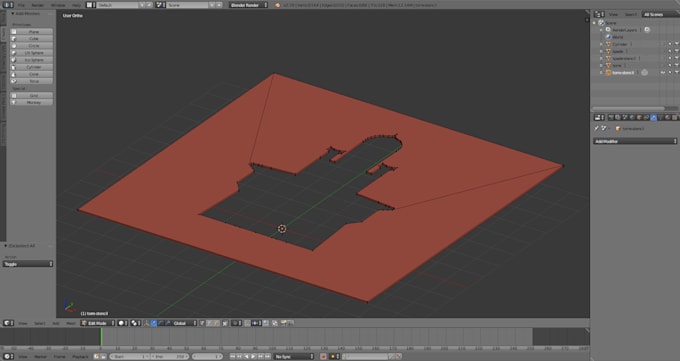Click the current frame number field

coord(207,356)
